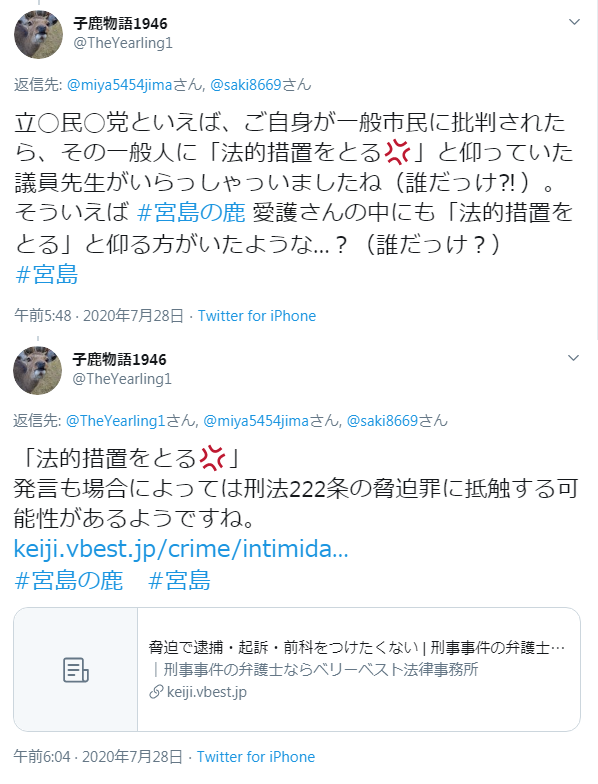
Task: Click the Twitter for iPhone link under the first tweet
Action: point(257,316)
